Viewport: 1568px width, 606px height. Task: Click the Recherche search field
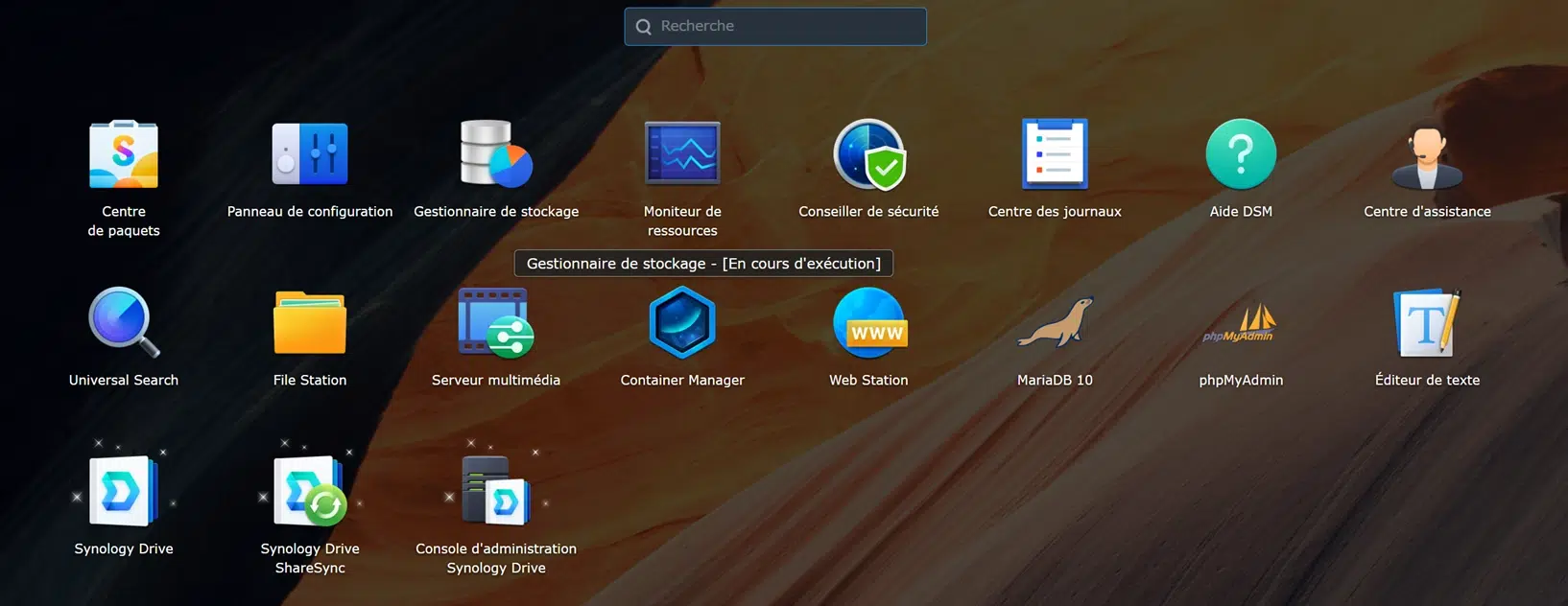click(775, 27)
